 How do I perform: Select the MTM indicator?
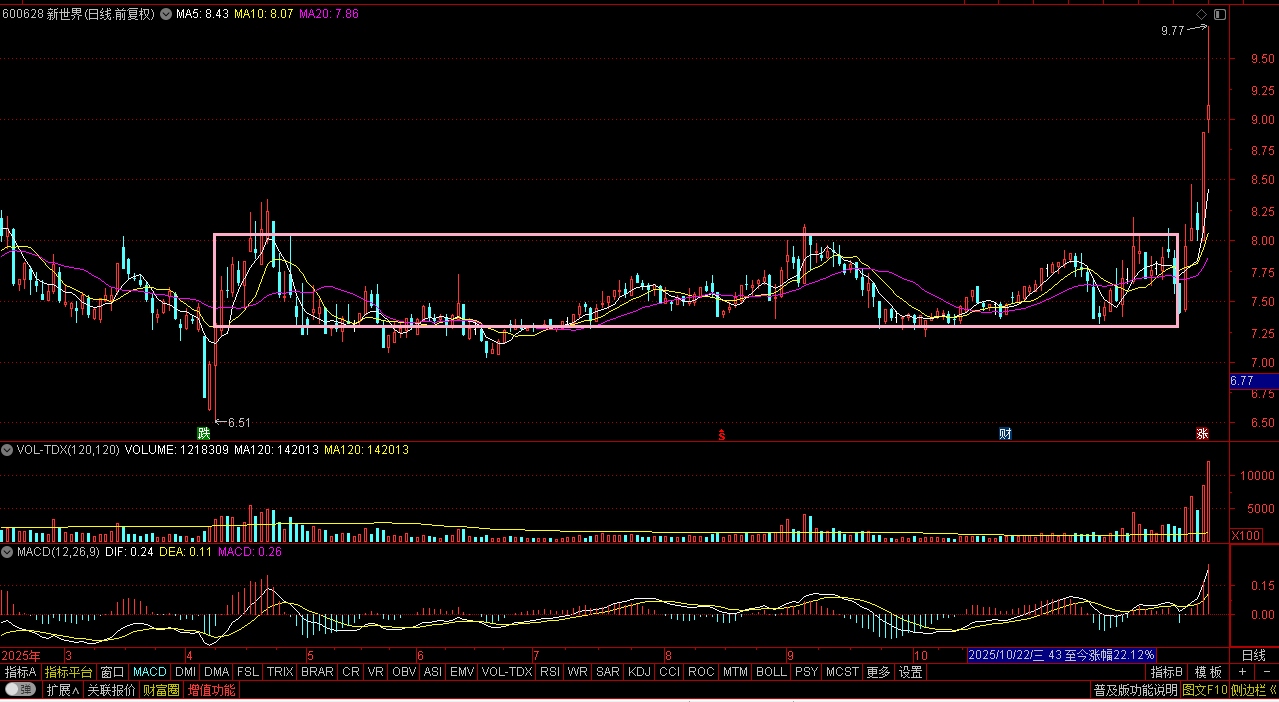click(x=735, y=672)
